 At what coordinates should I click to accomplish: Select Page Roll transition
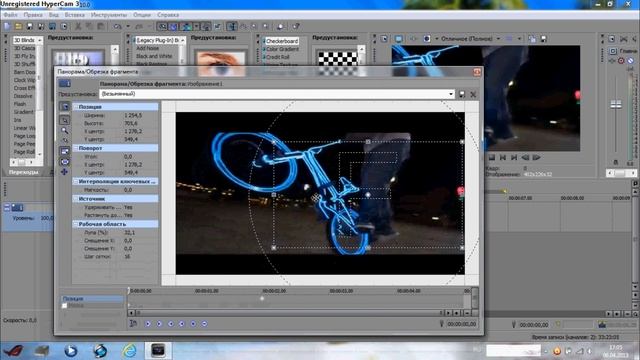[x=24, y=152]
